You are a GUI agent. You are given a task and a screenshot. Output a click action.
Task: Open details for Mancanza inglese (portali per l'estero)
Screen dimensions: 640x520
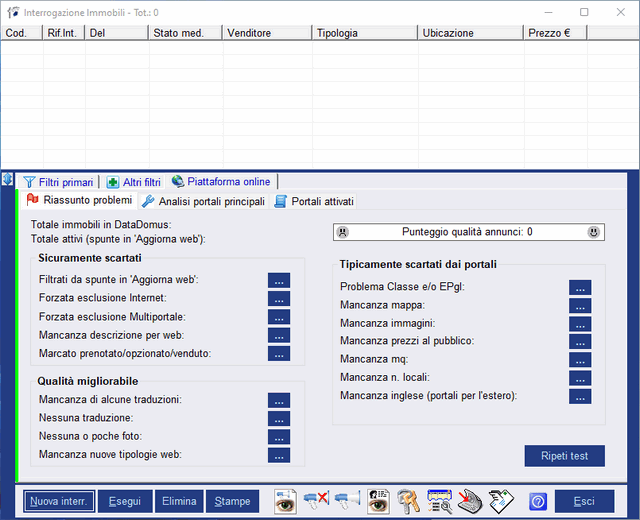(580, 397)
